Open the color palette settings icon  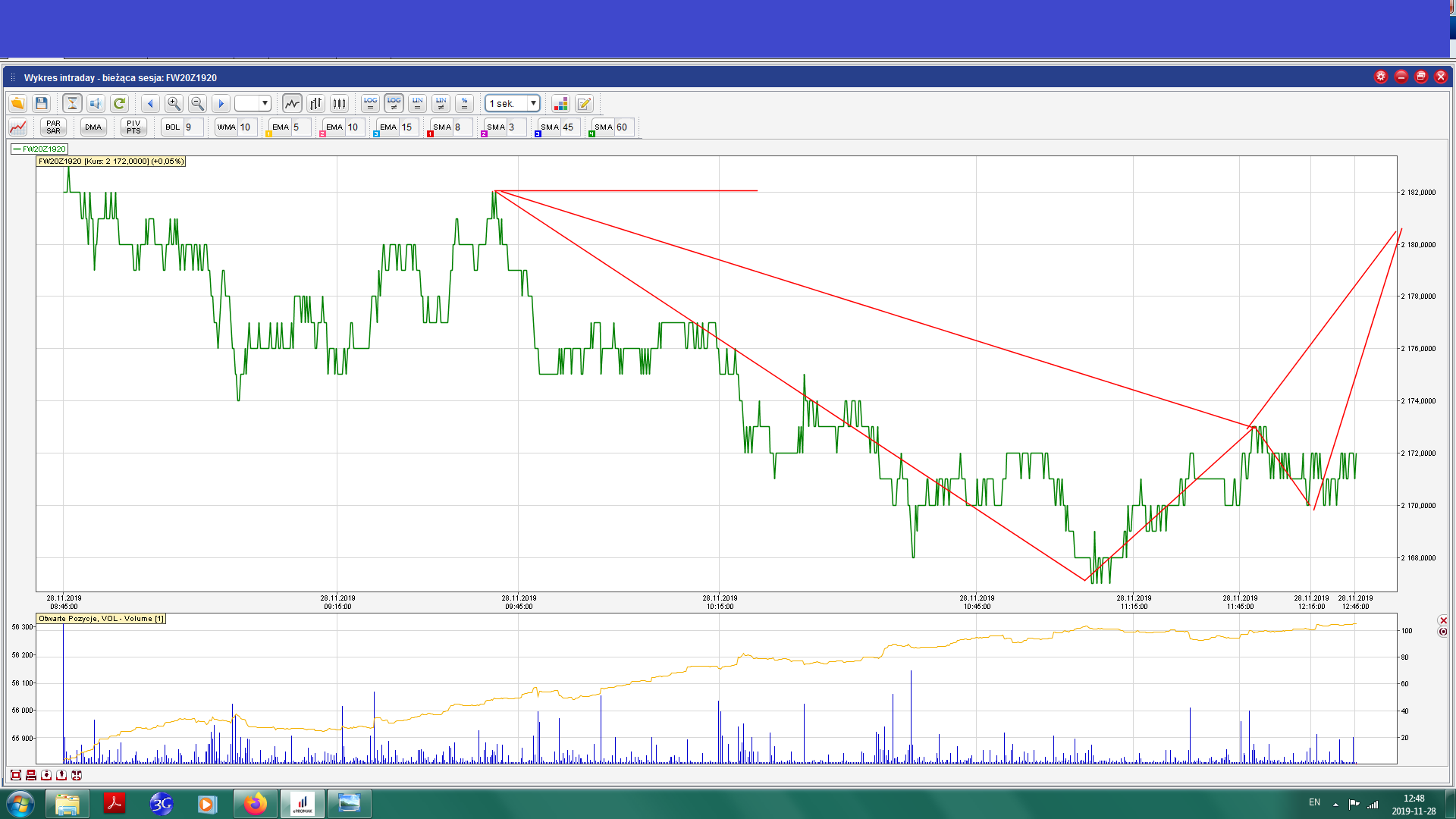tap(560, 103)
